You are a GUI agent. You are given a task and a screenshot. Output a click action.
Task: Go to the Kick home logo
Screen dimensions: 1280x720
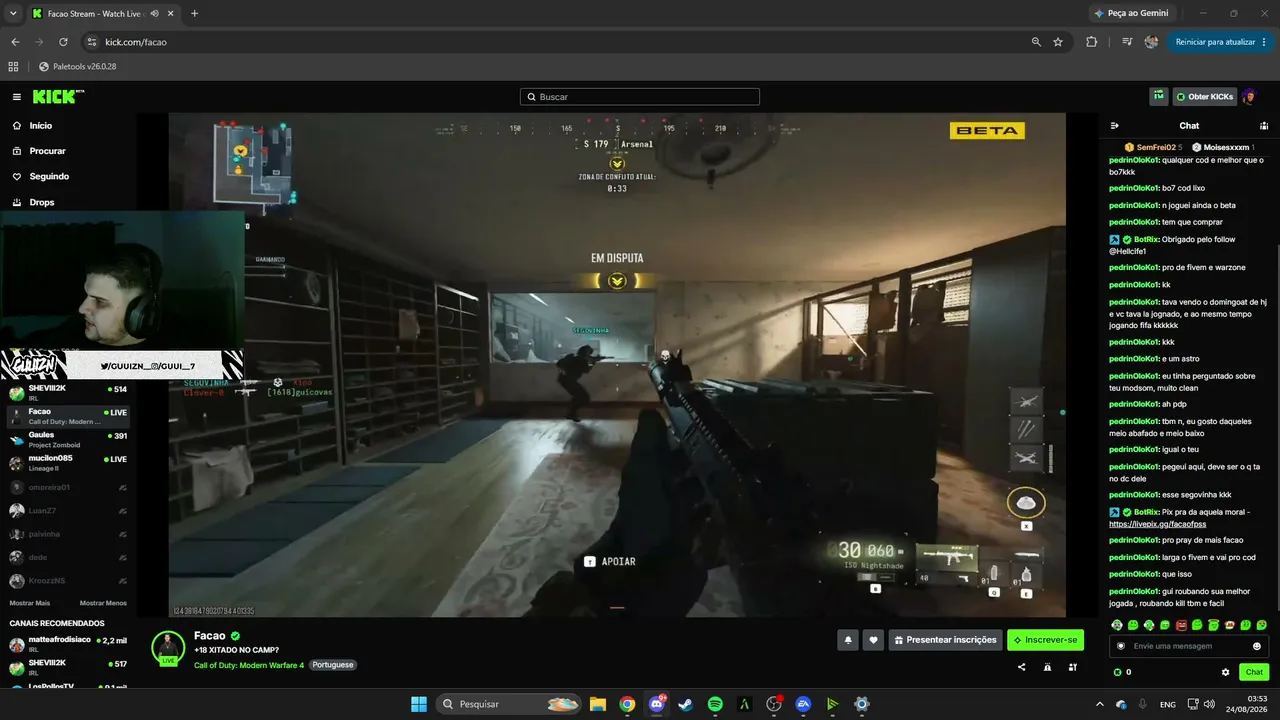coord(58,97)
